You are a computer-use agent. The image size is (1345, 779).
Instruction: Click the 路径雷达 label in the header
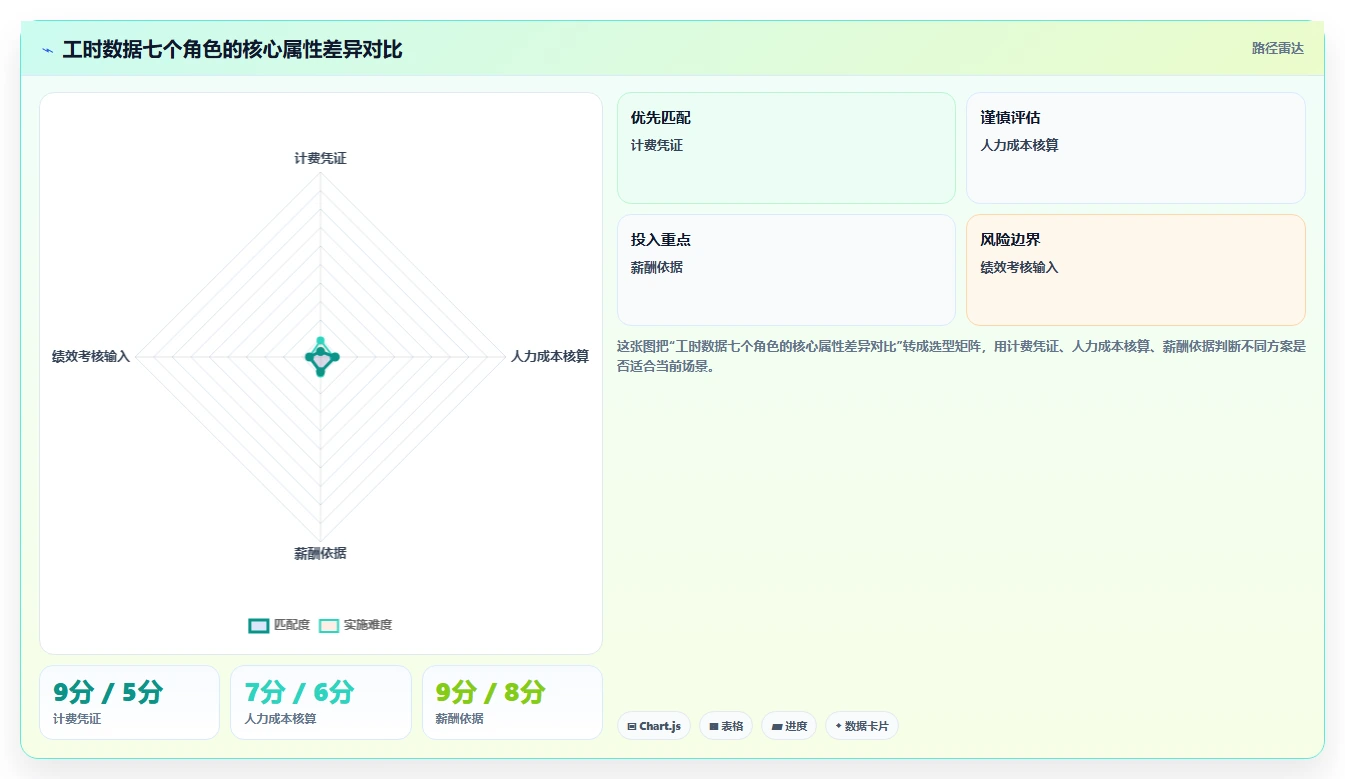(x=1278, y=48)
